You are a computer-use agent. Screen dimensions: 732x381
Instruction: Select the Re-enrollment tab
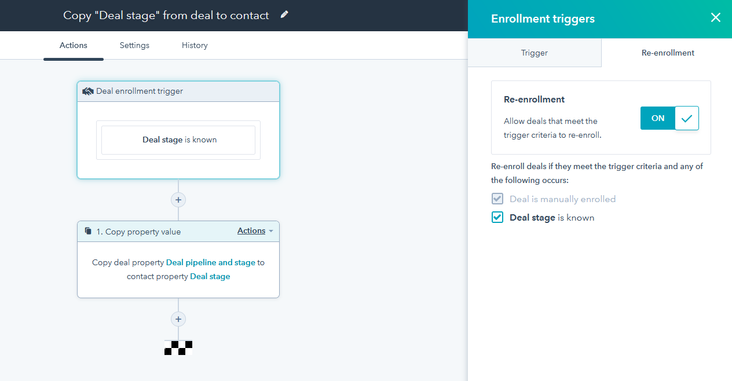pos(668,53)
